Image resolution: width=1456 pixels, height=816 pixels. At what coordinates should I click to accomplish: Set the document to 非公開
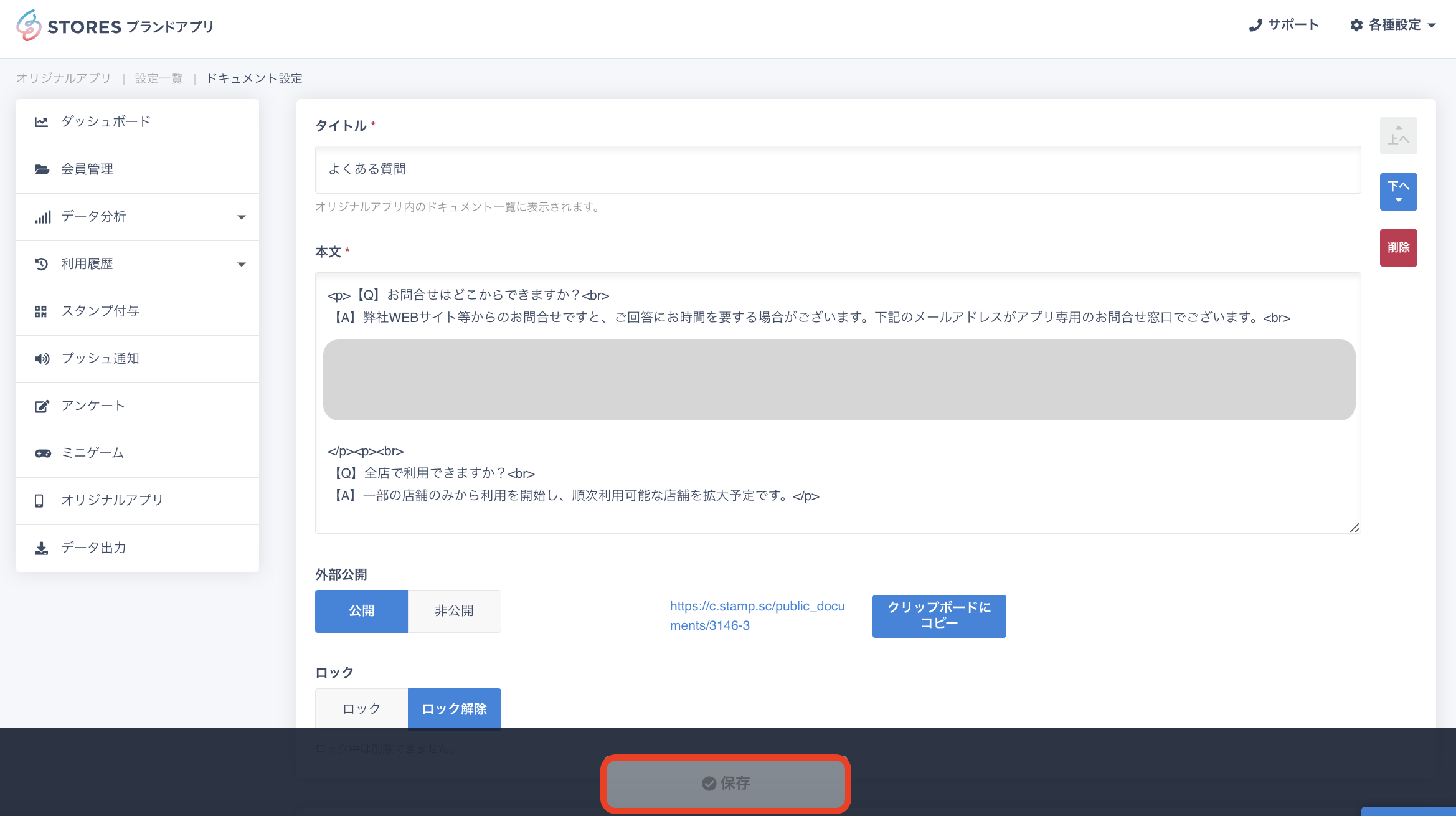(x=454, y=611)
